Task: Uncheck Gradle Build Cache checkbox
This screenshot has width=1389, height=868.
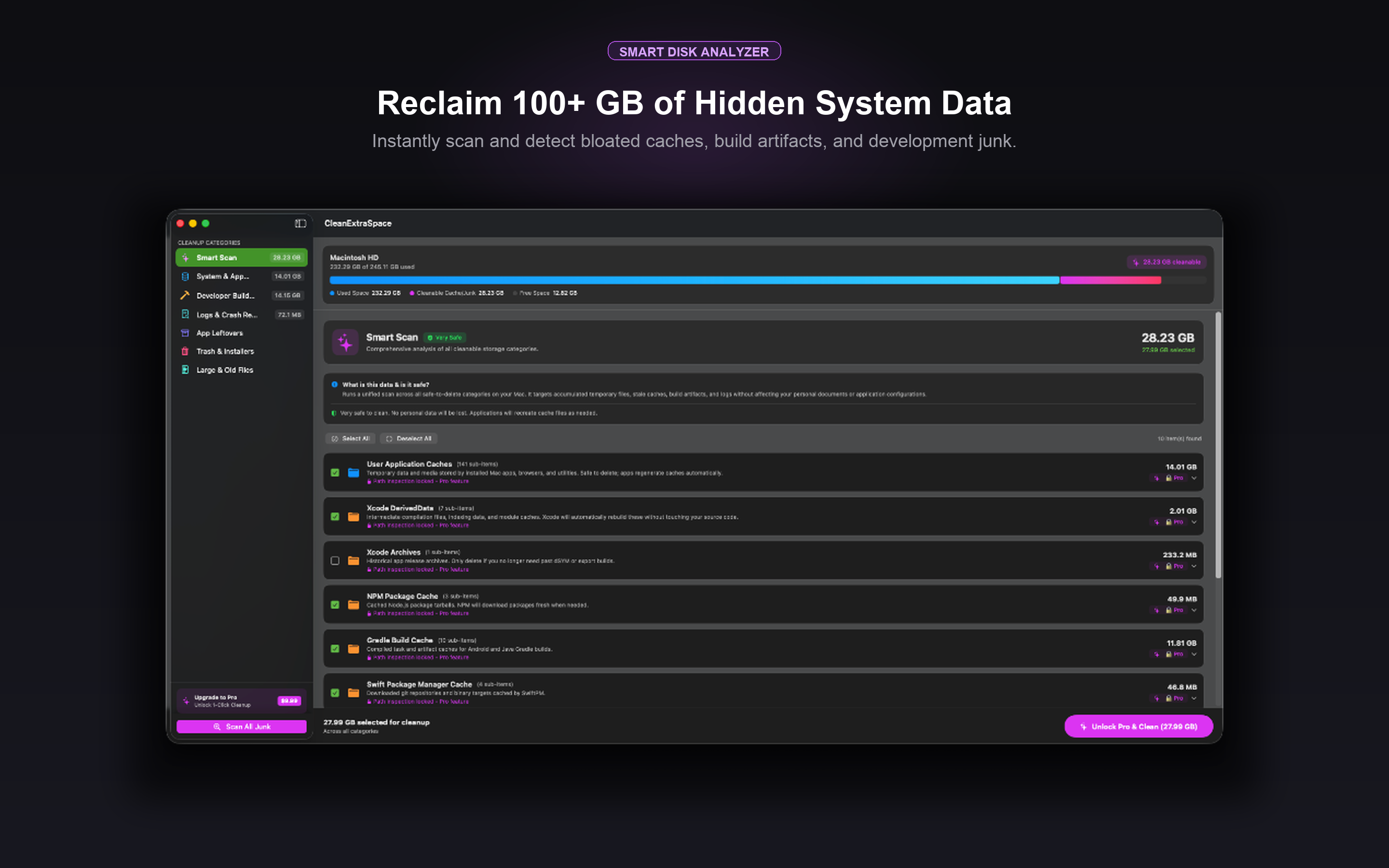Action: pyautogui.click(x=335, y=649)
